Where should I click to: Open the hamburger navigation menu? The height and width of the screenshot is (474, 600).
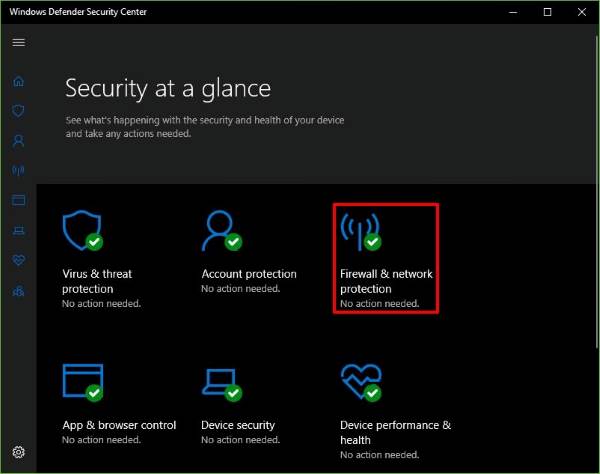[x=18, y=42]
